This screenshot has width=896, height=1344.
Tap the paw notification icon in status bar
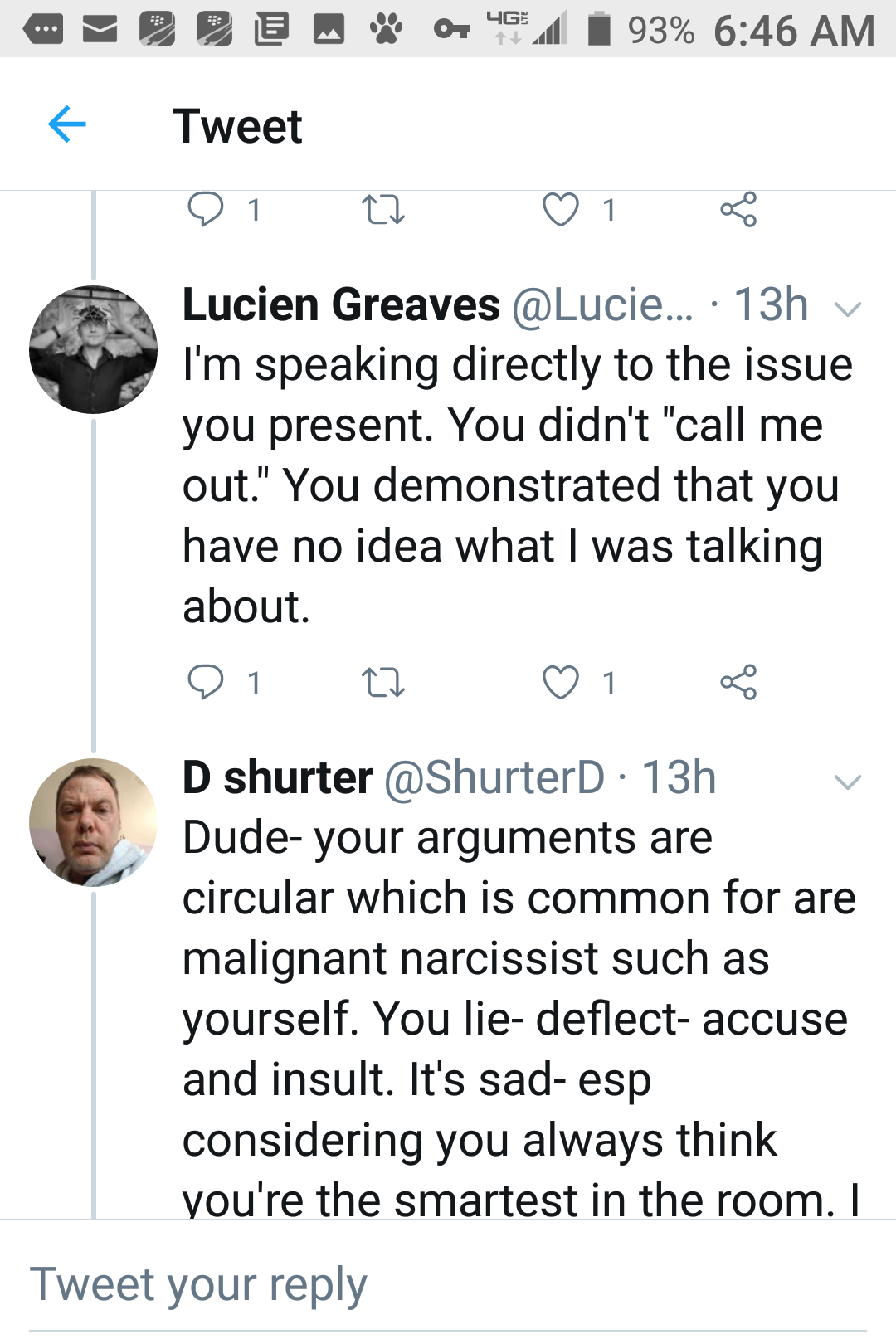click(386, 31)
